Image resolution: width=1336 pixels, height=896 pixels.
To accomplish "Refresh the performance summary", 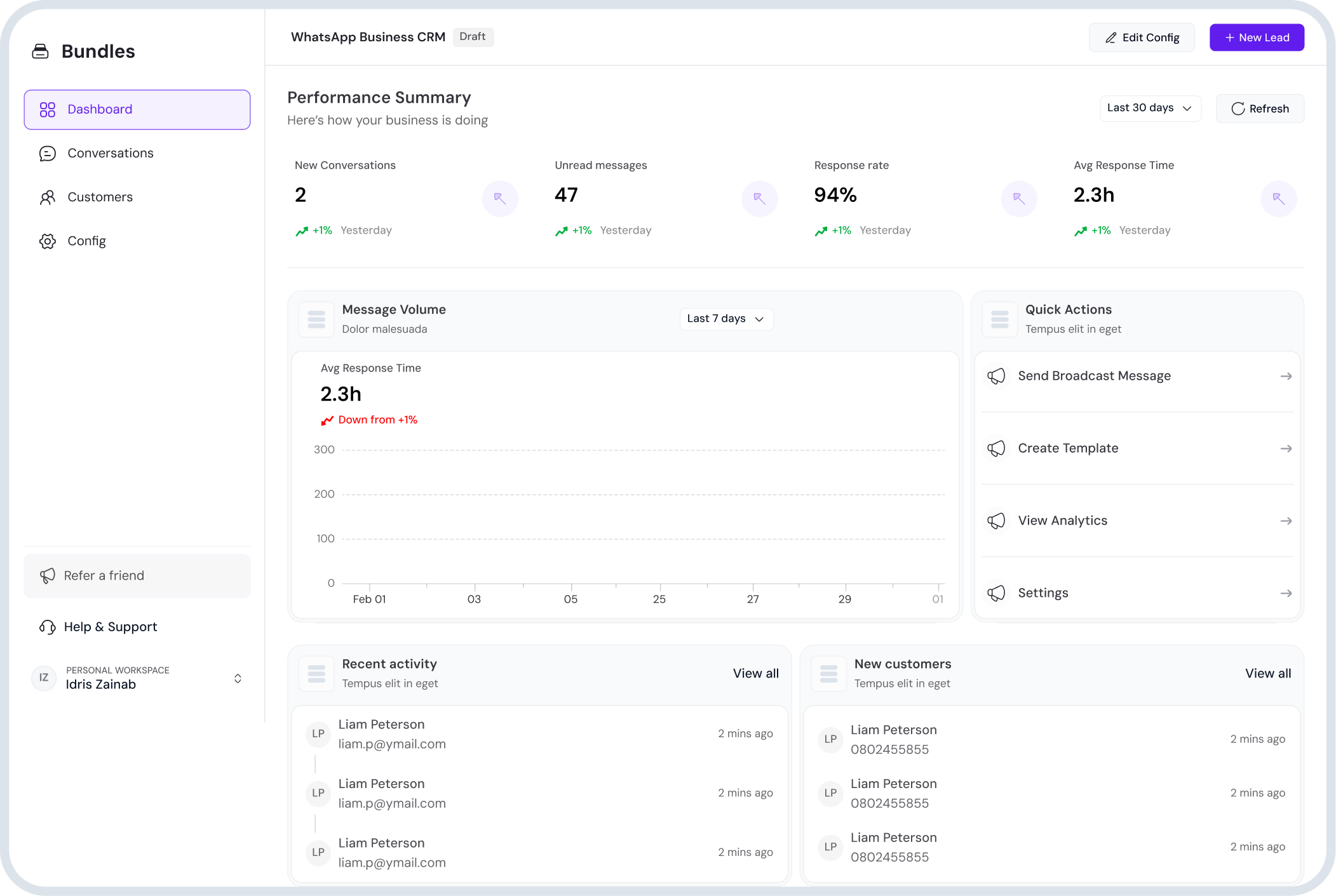I will [x=1260, y=109].
